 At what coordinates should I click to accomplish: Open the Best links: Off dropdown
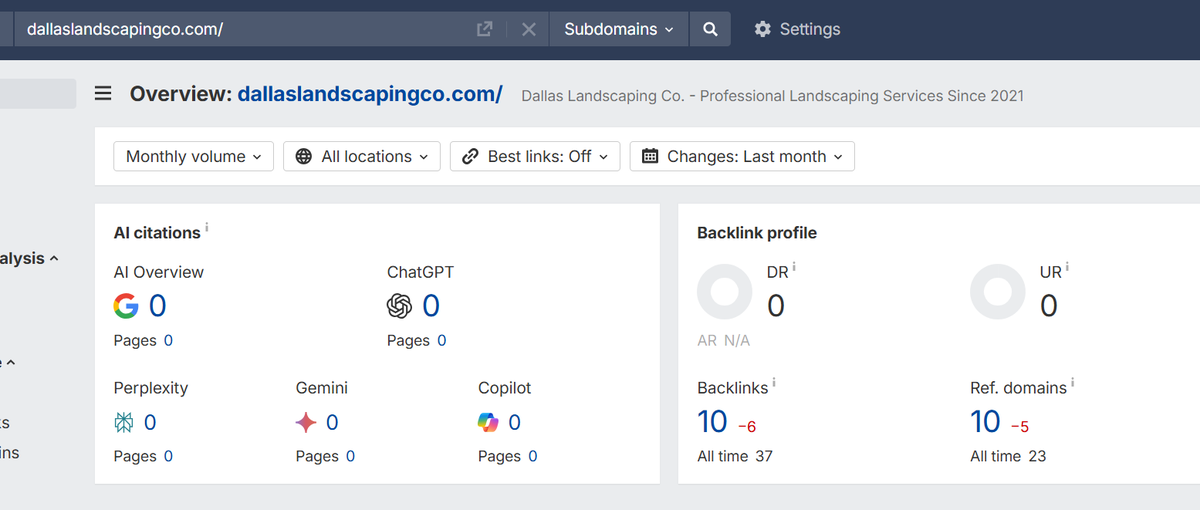535,156
